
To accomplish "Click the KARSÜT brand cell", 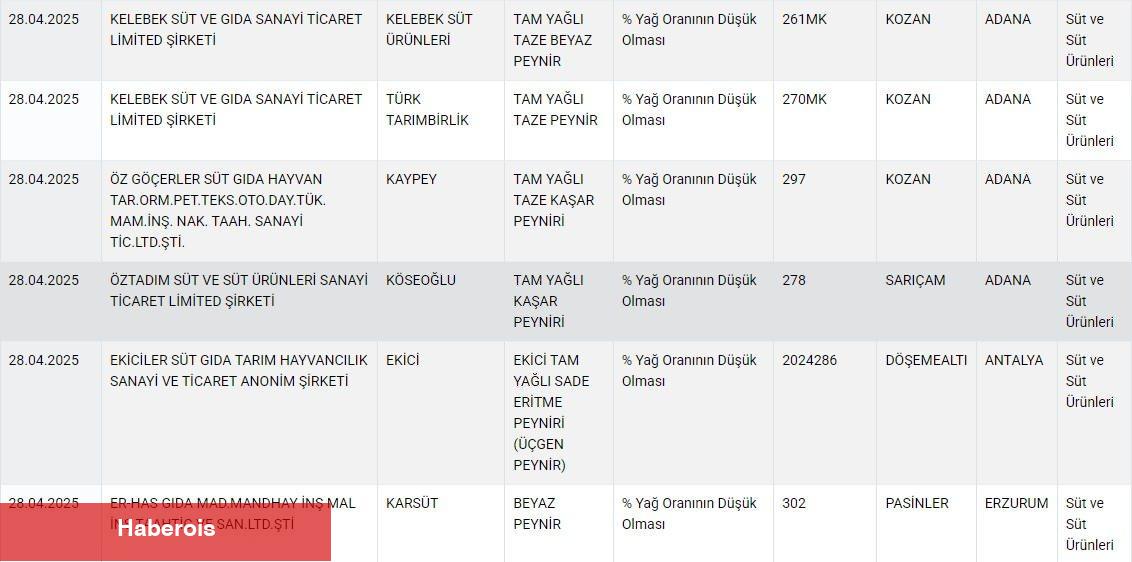I will 412,503.
